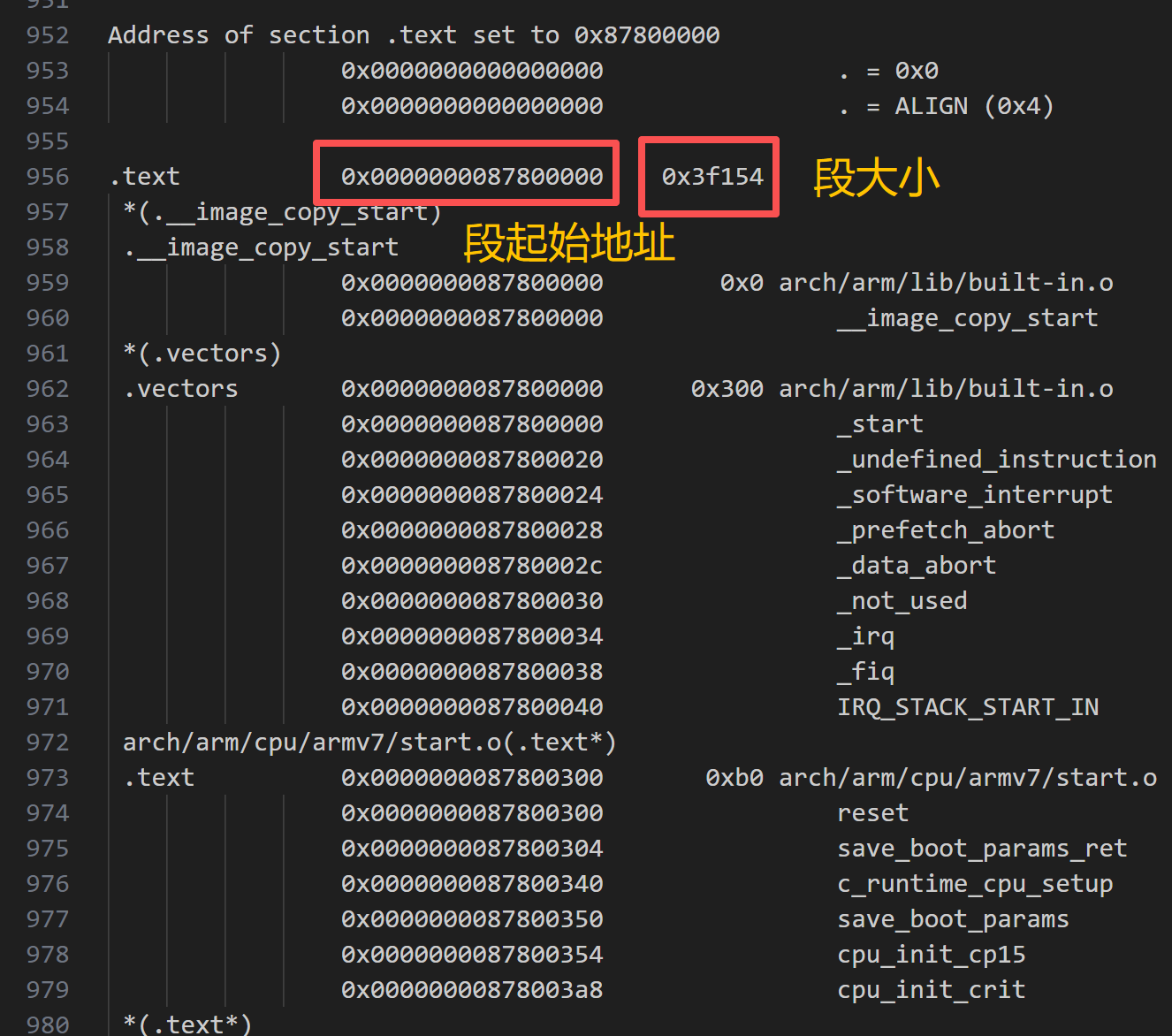The image size is (1172, 1036).
Task: Click the reset symbol name
Action: [x=872, y=813]
